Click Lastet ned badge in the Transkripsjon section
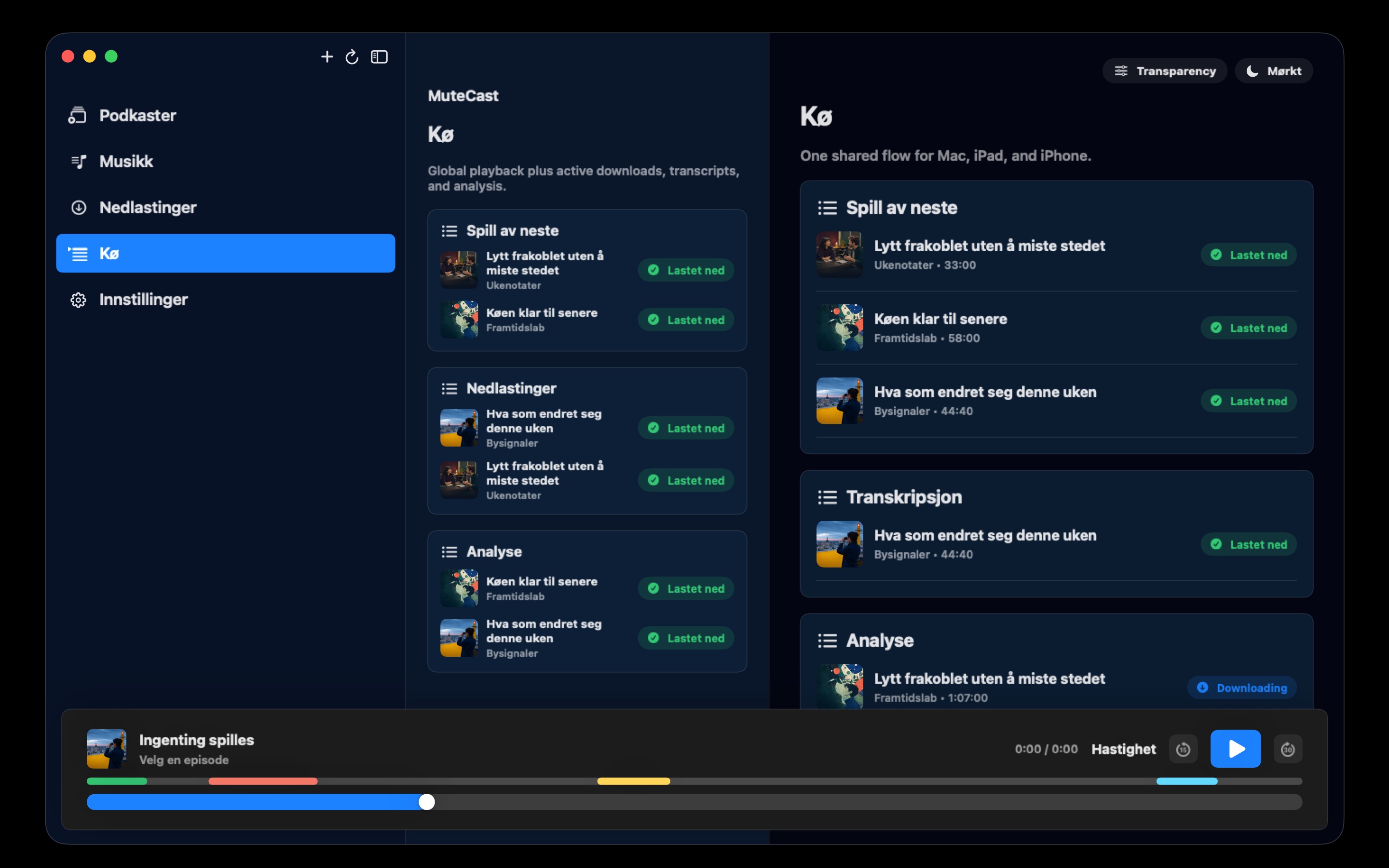Image resolution: width=1389 pixels, height=868 pixels. [x=1248, y=544]
